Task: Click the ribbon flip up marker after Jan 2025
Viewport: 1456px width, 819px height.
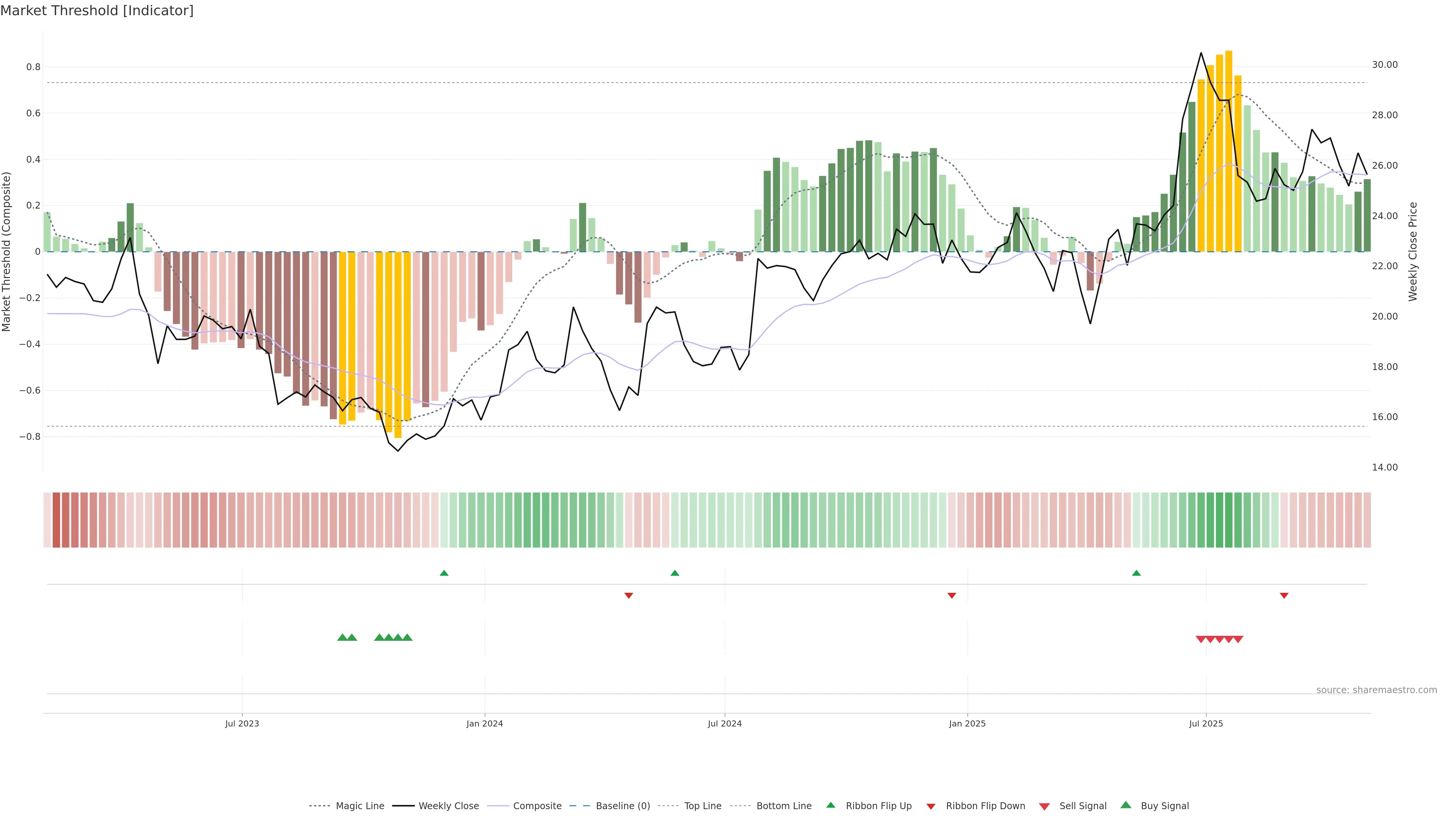Action: click(1137, 573)
